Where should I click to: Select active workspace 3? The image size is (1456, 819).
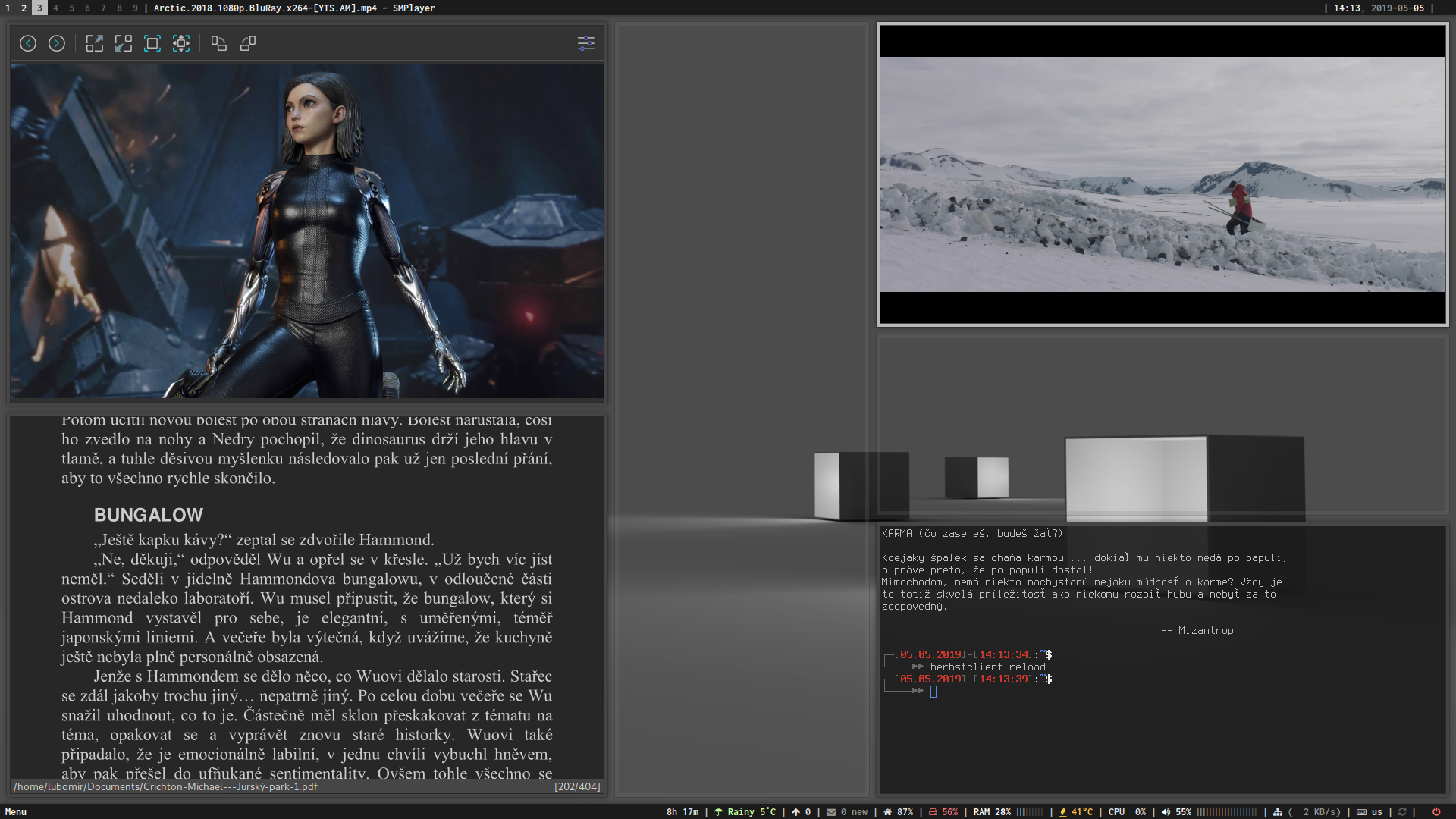click(39, 8)
